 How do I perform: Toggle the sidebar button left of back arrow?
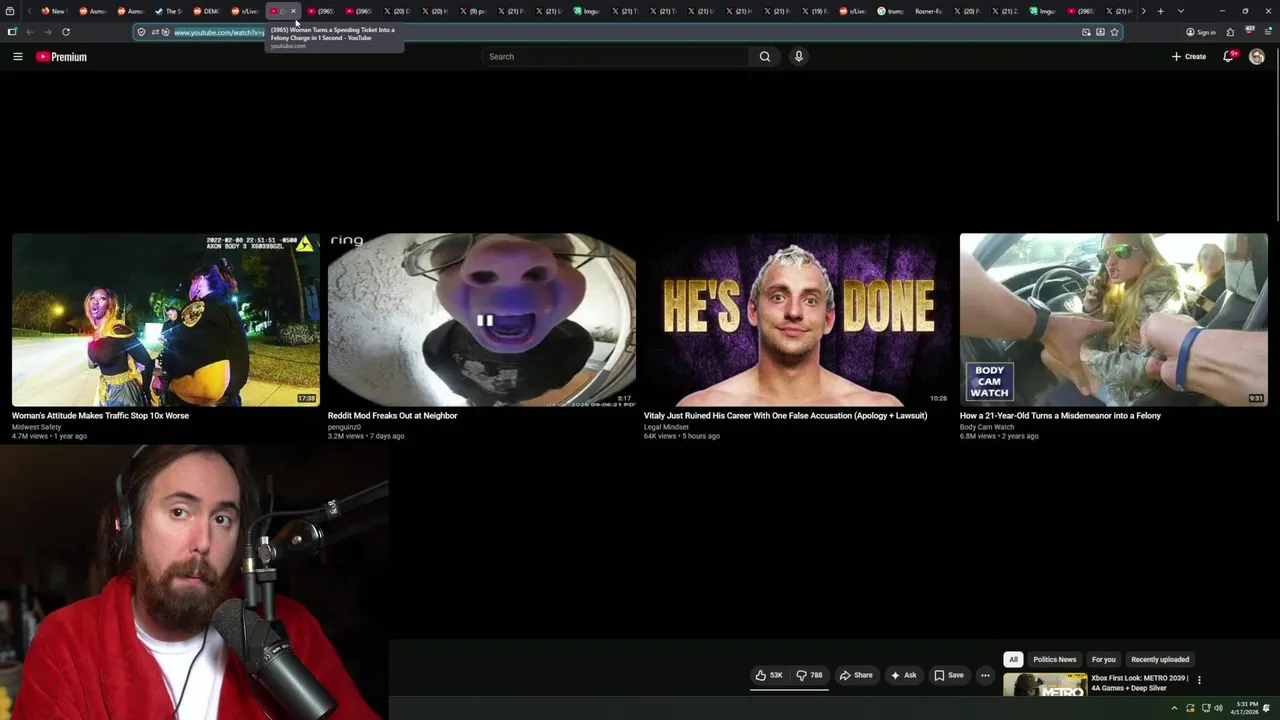(12, 32)
